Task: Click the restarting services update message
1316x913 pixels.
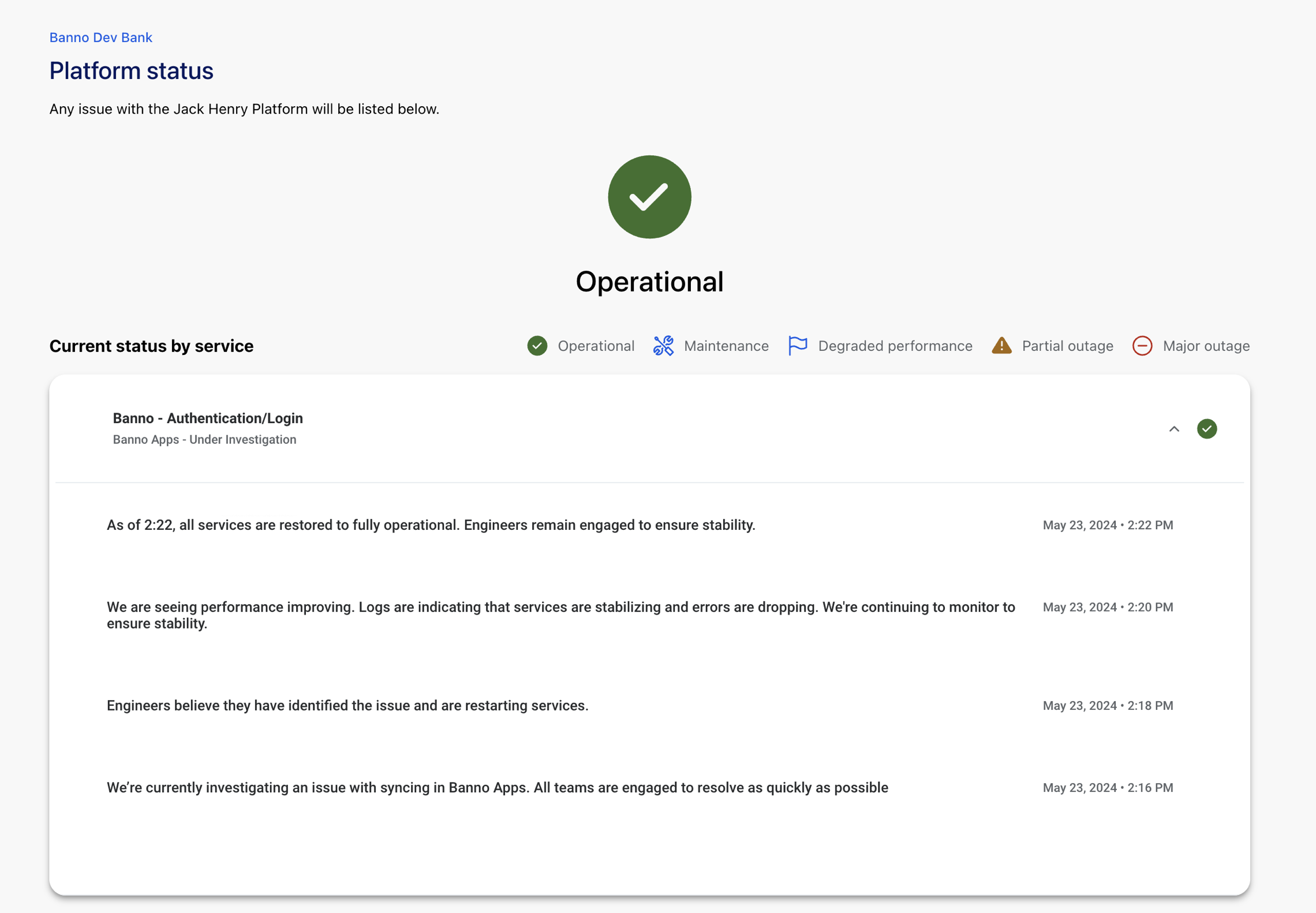Action: 347,706
